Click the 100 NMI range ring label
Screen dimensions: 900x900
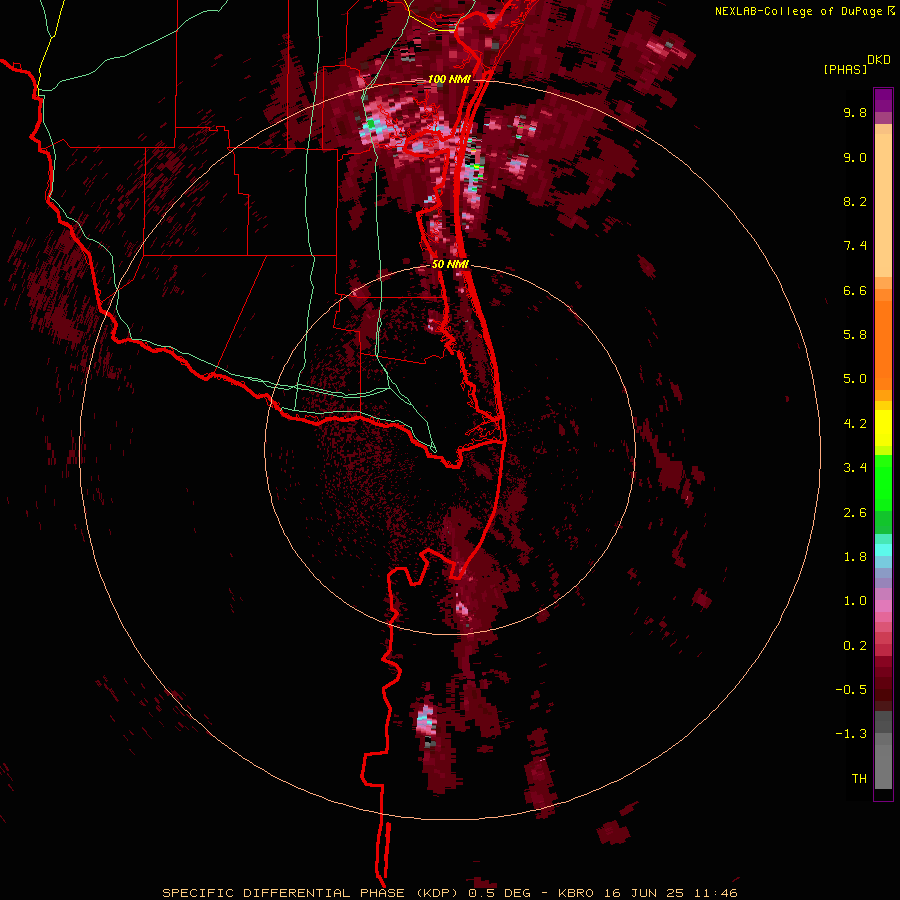(449, 79)
